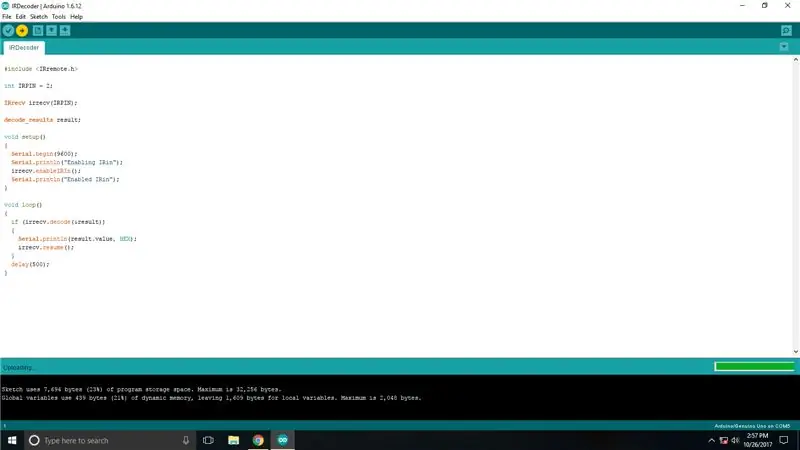Click the 'irrecv.resume();' line

[46, 247]
